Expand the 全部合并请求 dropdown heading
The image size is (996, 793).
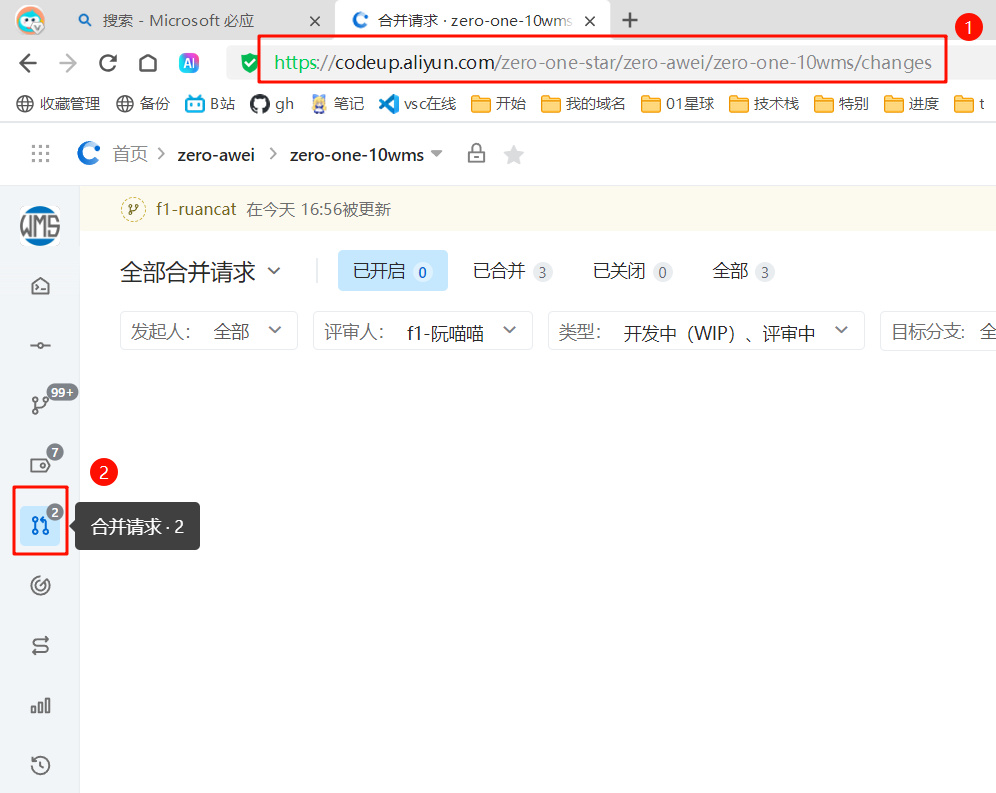click(200, 271)
